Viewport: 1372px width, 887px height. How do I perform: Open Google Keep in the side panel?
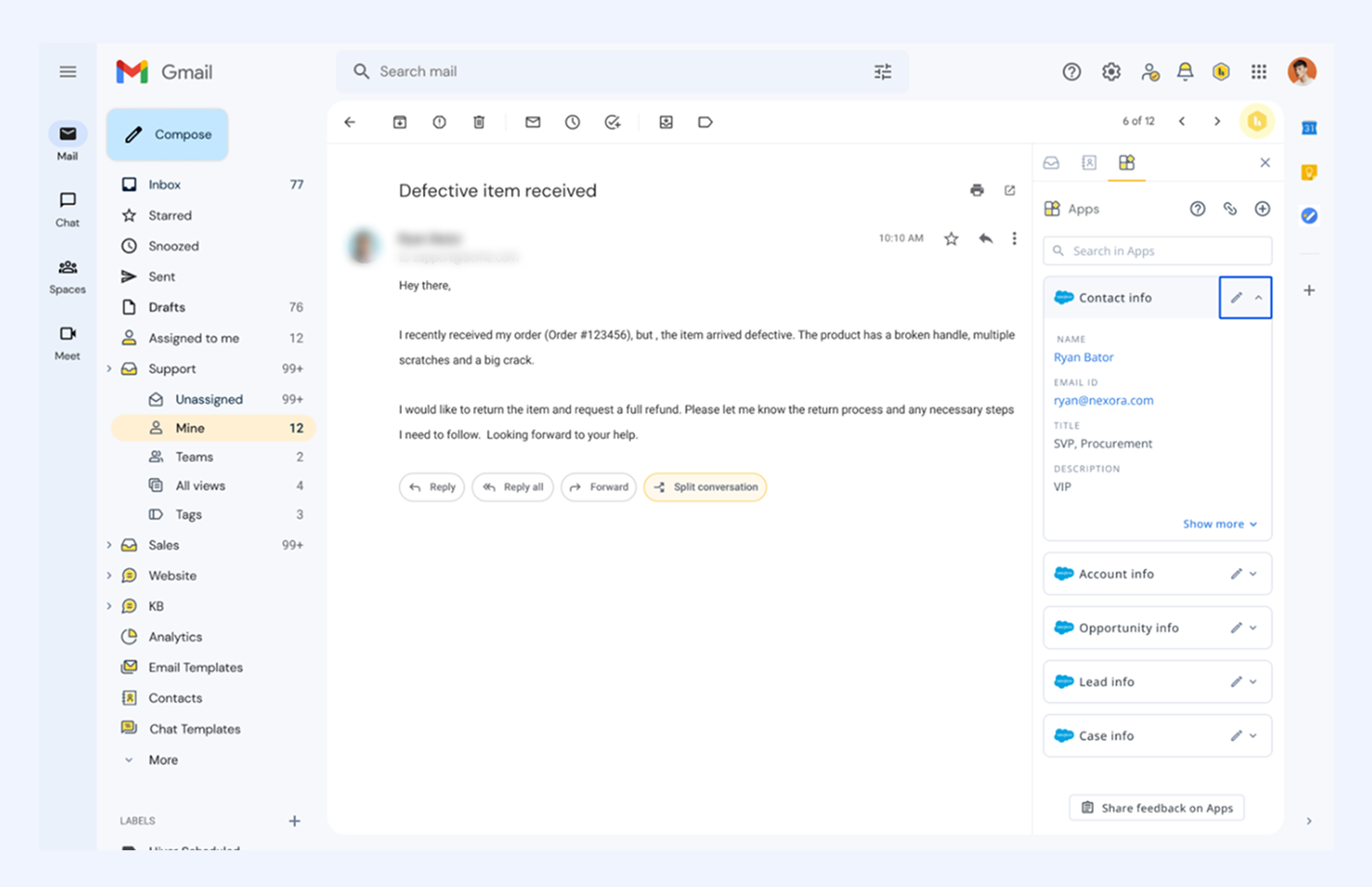pyautogui.click(x=1309, y=172)
